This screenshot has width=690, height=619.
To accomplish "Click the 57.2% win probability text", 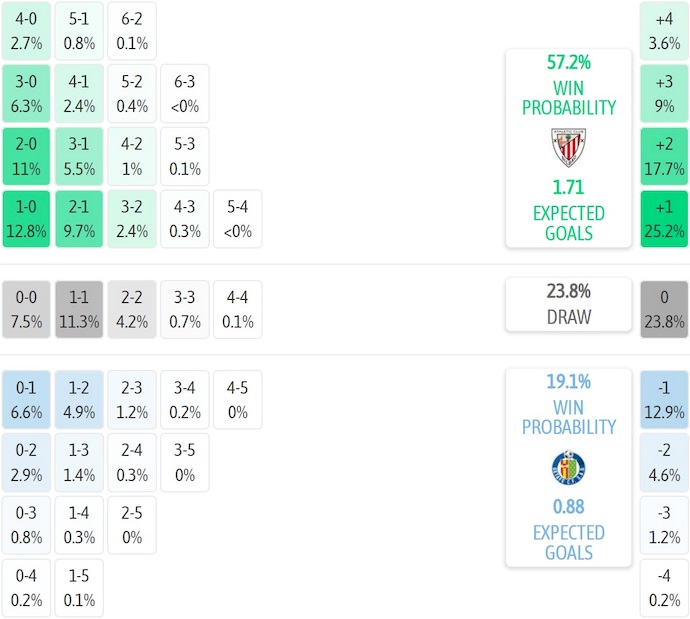I will click(568, 62).
